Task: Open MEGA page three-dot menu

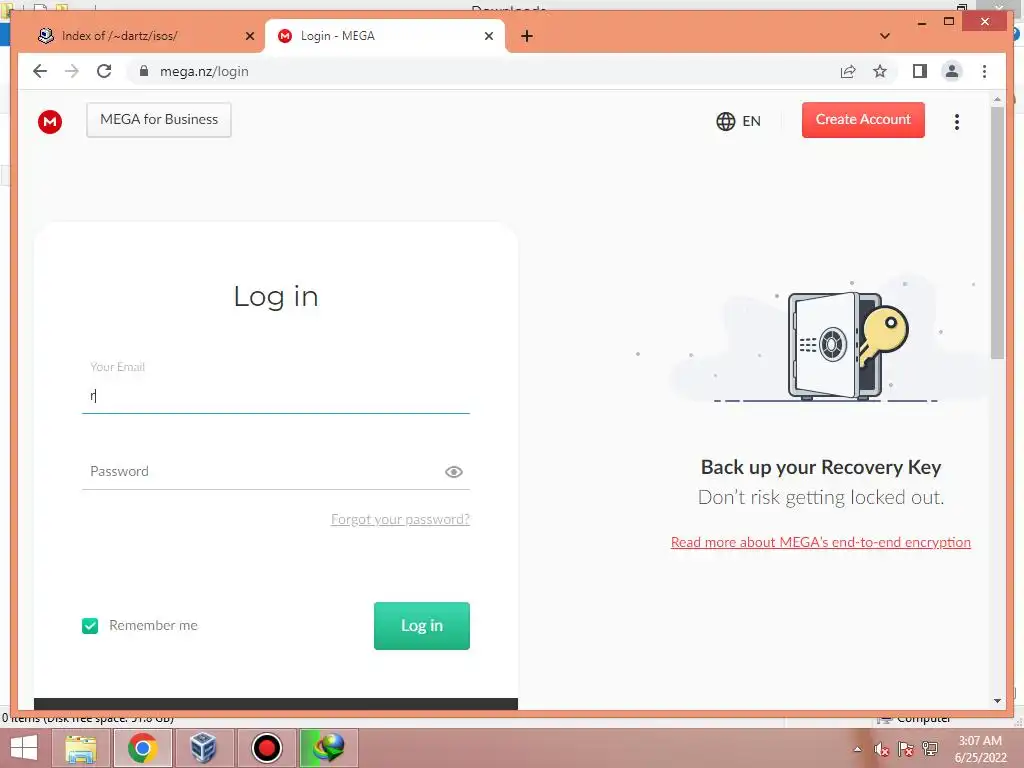Action: 957,121
